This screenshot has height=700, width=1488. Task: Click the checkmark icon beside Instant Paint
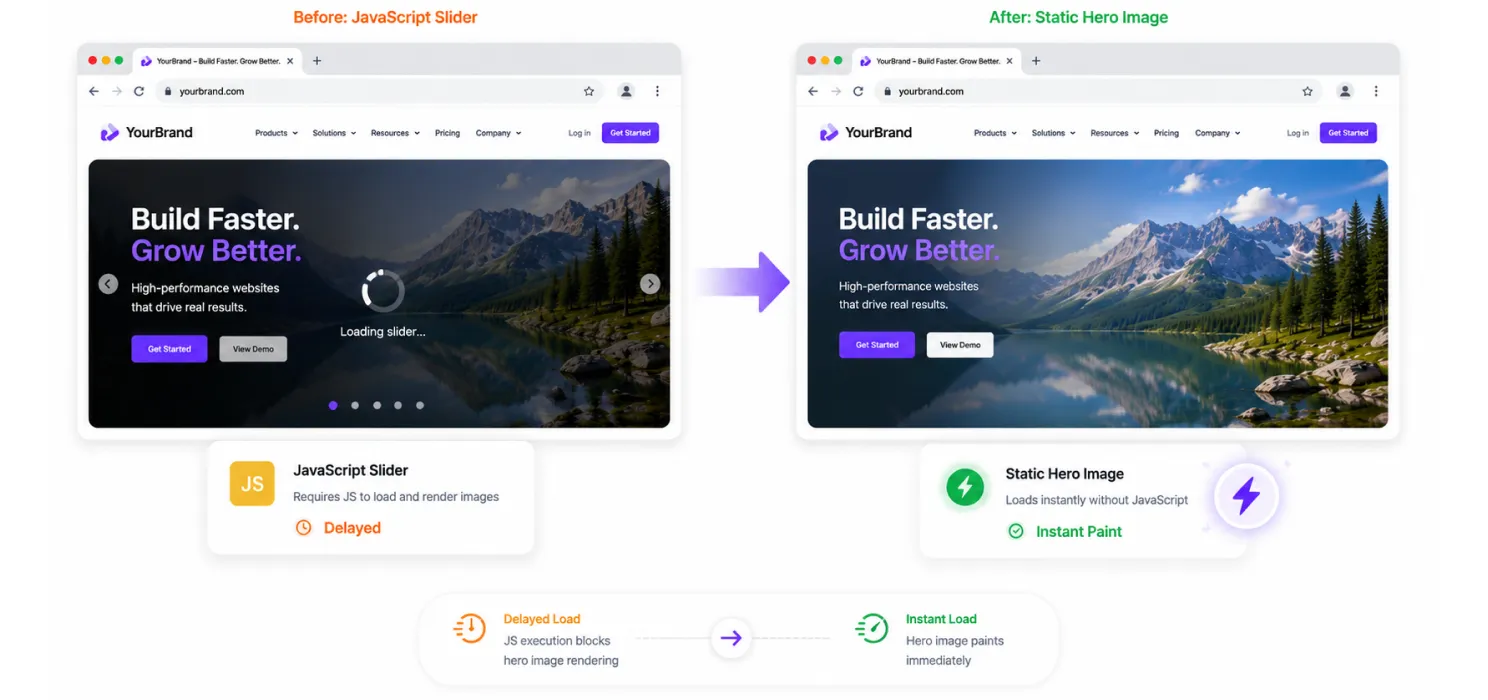[x=1016, y=531]
